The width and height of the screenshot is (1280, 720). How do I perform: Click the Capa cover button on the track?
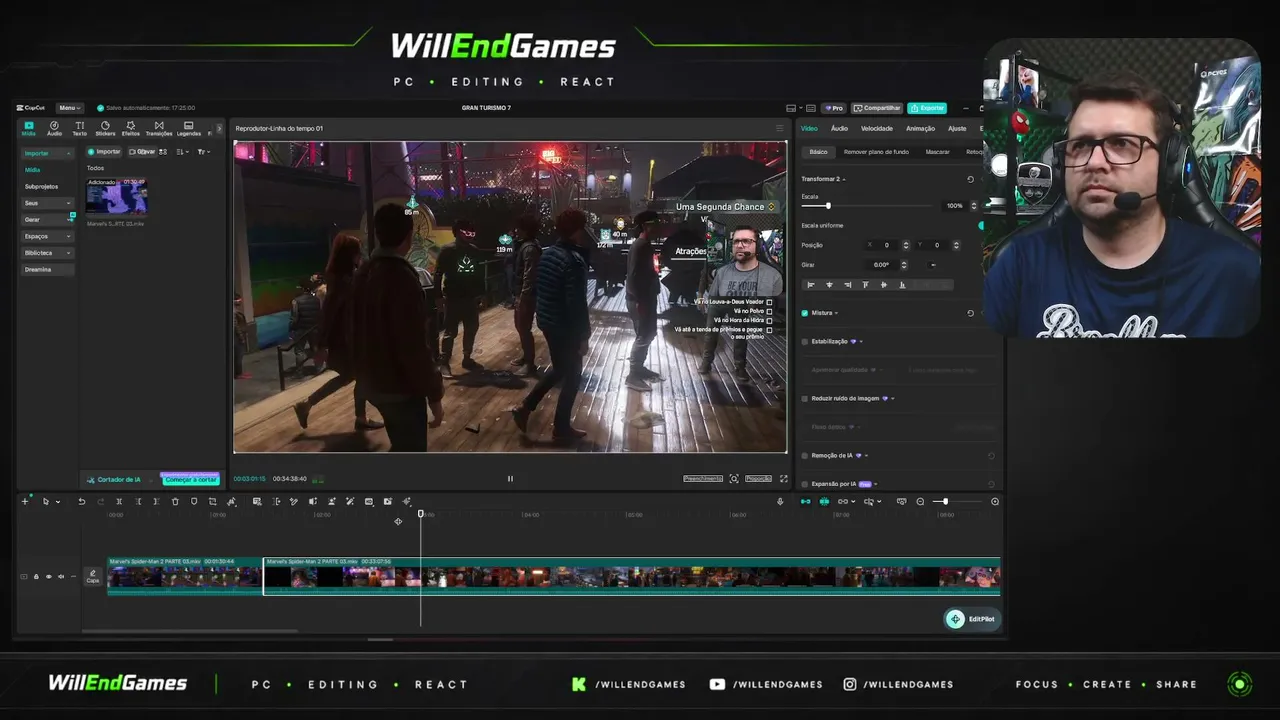(x=93, y=576)
